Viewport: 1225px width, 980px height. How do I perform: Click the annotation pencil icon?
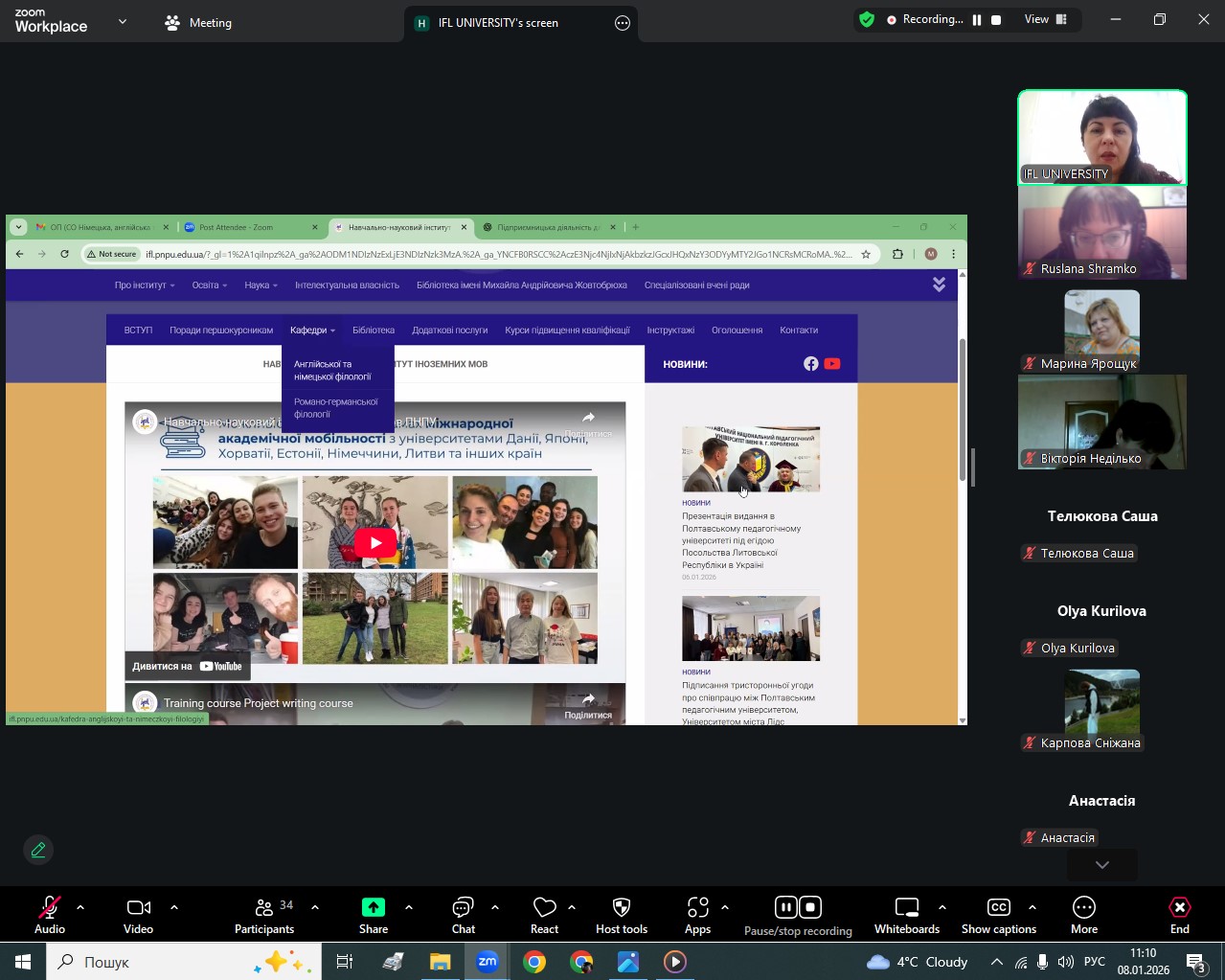(38, 850)
